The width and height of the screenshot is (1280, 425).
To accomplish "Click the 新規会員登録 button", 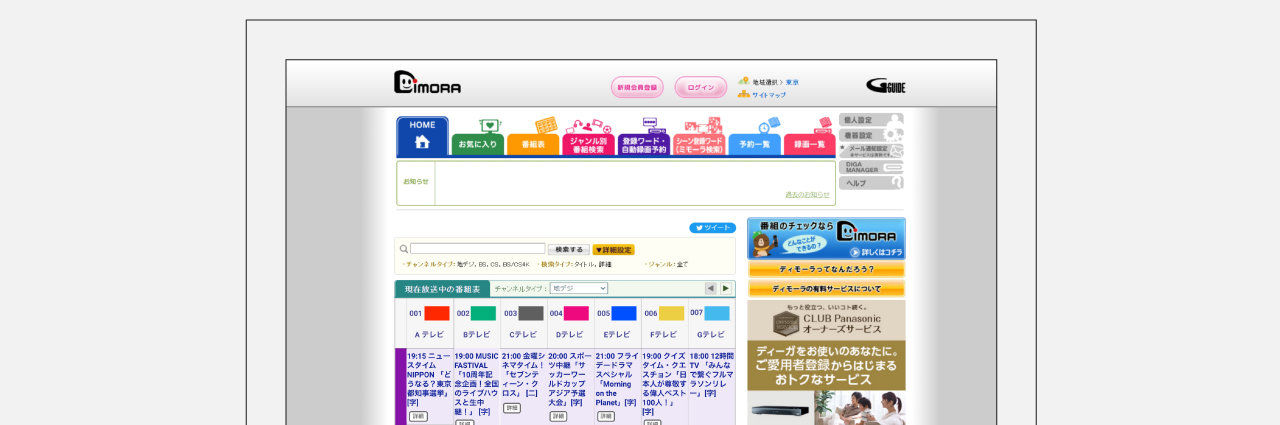I will pos(637,87).
